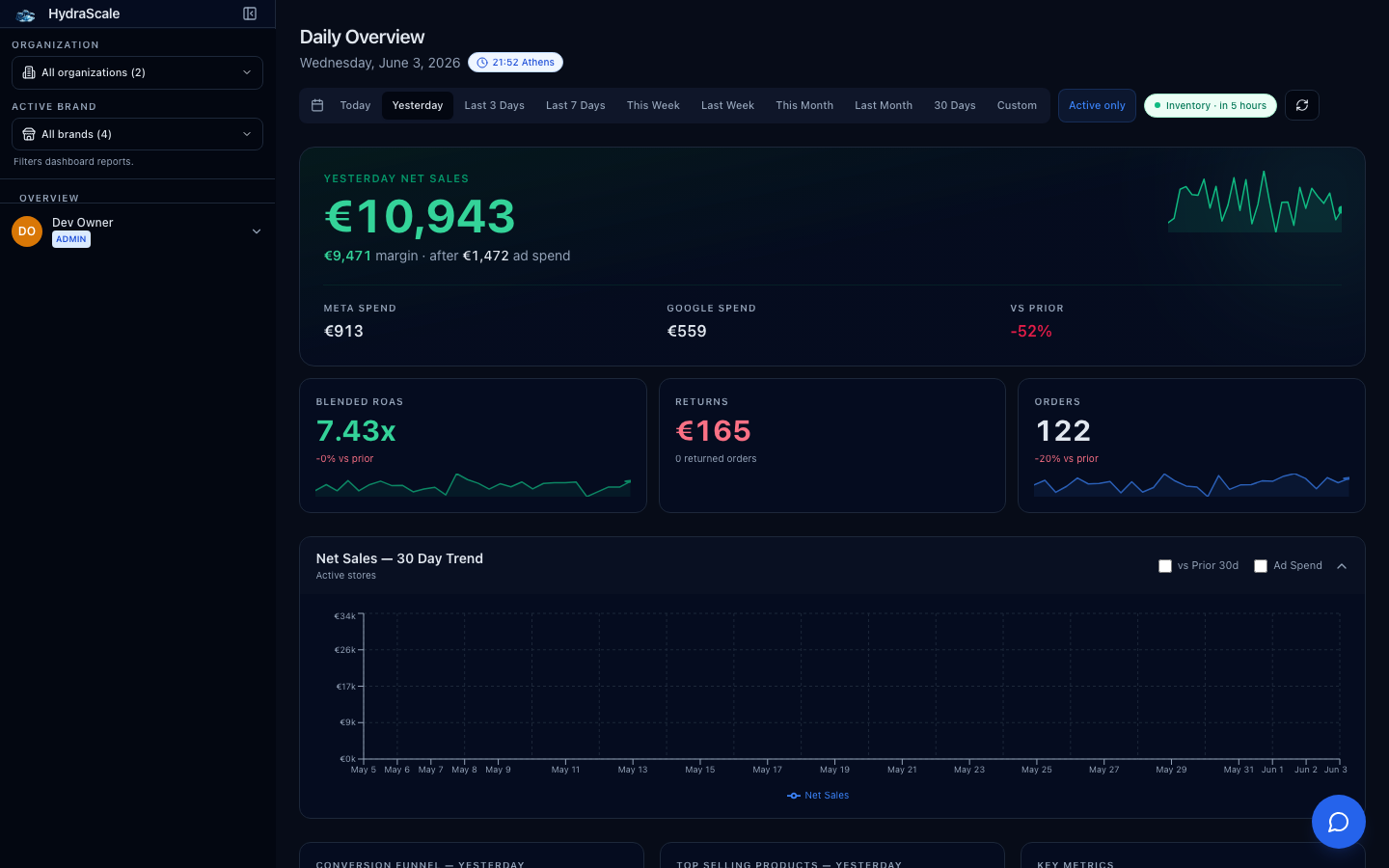
Task: Enable the Ad Spend checkbox
Action: click(x=1261, y=566)
